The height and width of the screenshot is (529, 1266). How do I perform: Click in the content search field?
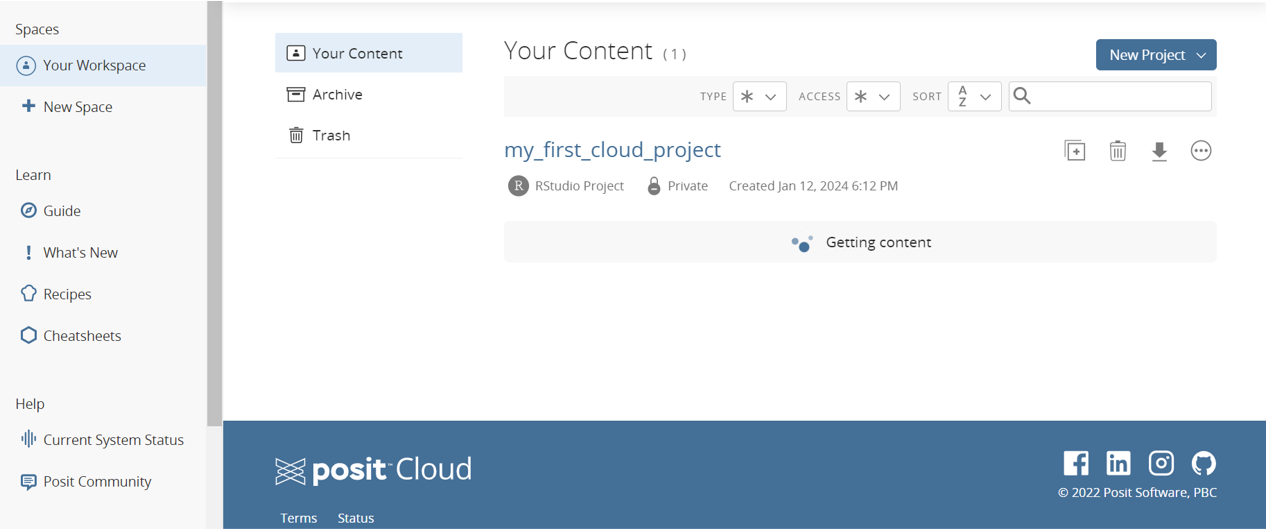(x=1110, y=96)
